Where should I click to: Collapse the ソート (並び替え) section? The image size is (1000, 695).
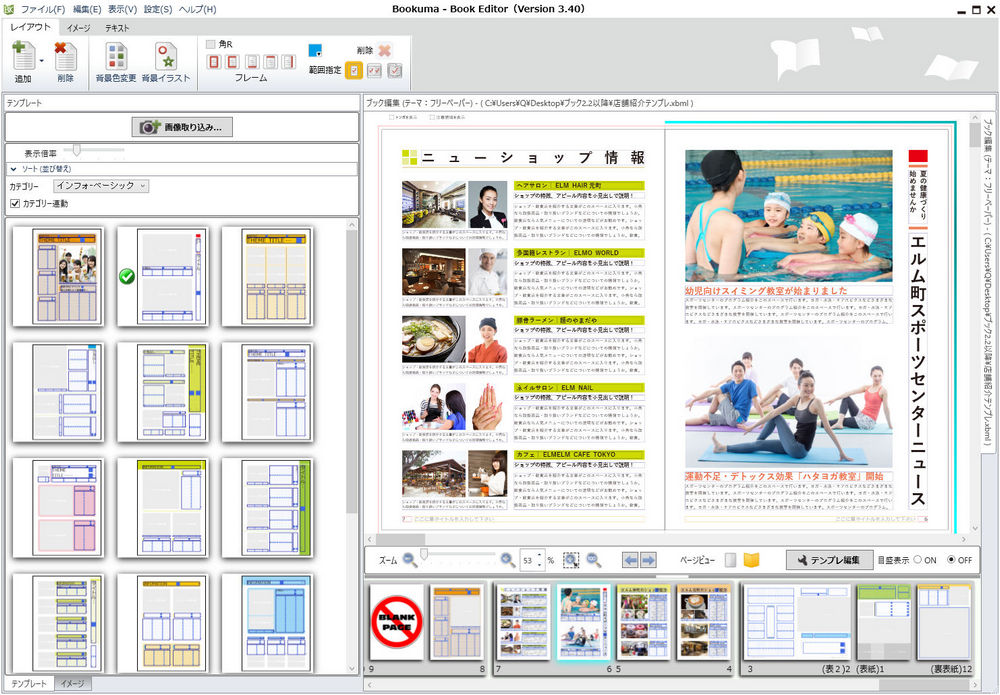click(x=13, y=170)
